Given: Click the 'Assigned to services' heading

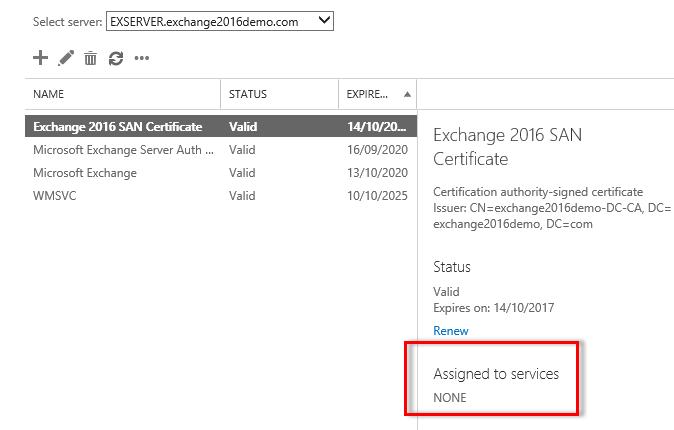Looking at the screenshot, I should click(x=496, y=374).
